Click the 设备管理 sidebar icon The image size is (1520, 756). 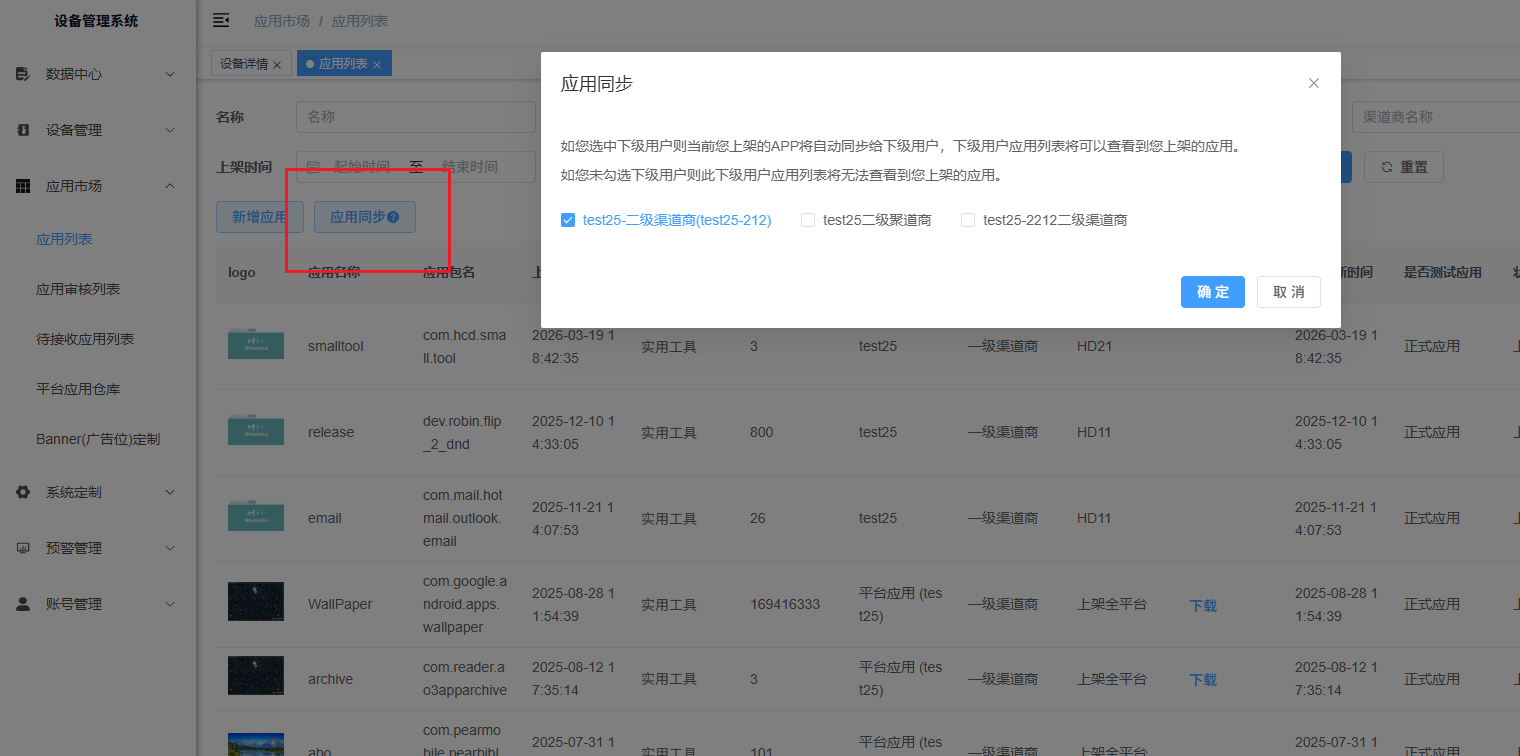pyautogui.click(x=23, y=130)
